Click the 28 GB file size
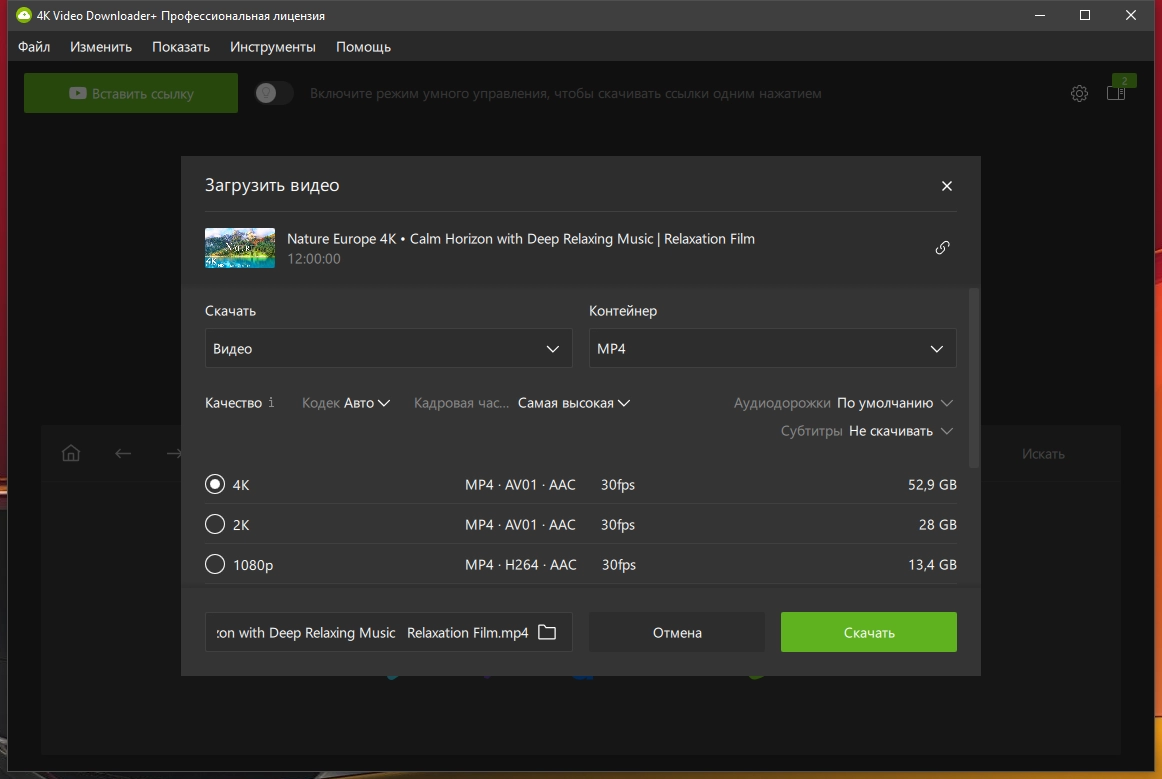 pos(937,525)
